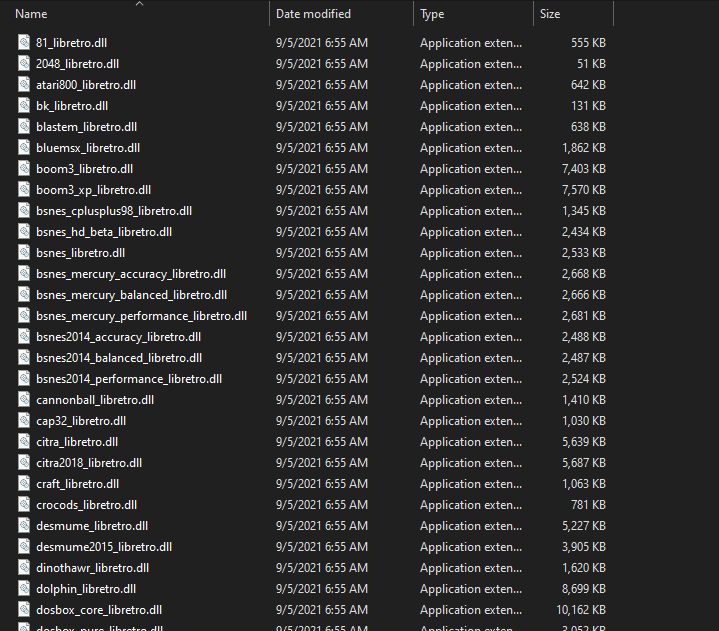Click the cannonball_libretro.dll icon
Screen dimensions: 719x631
click(x=24, y=400)
